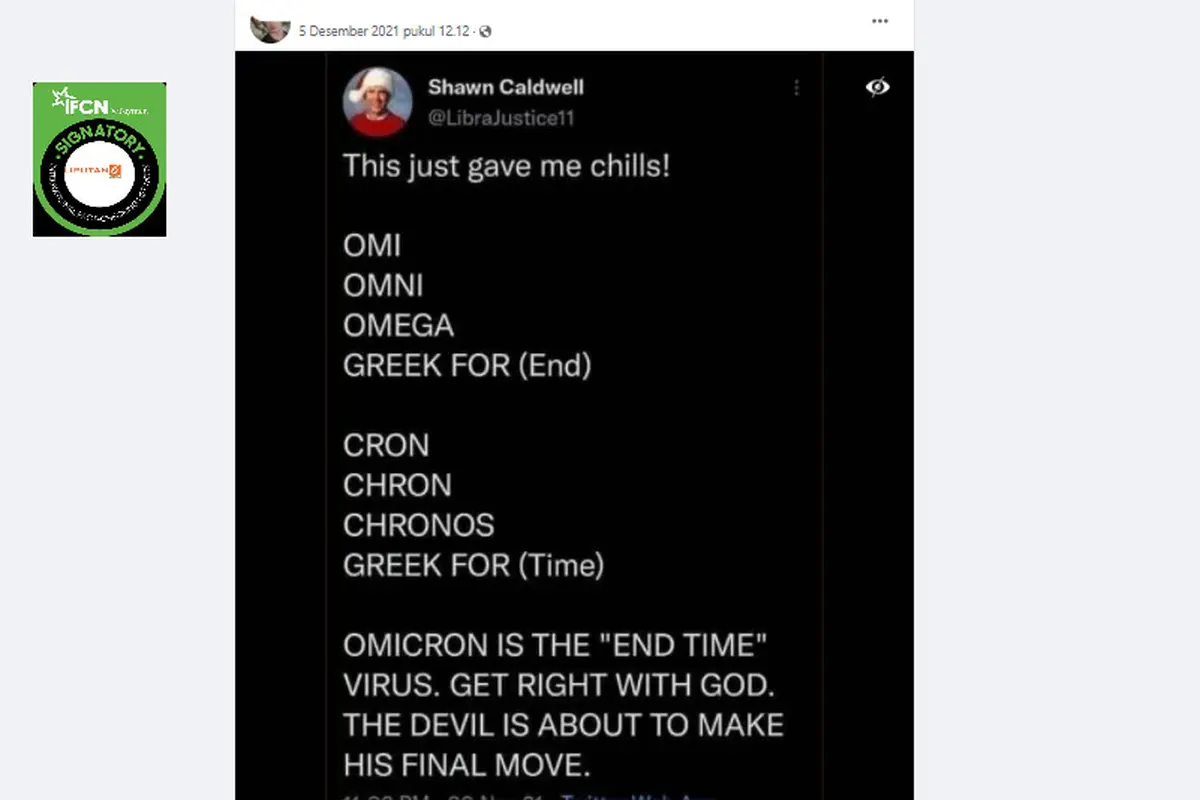This screenshot has height=800, width=1200.
Task: Open the 5 Desember 2021 timestamp link
Action: (385, 31)
